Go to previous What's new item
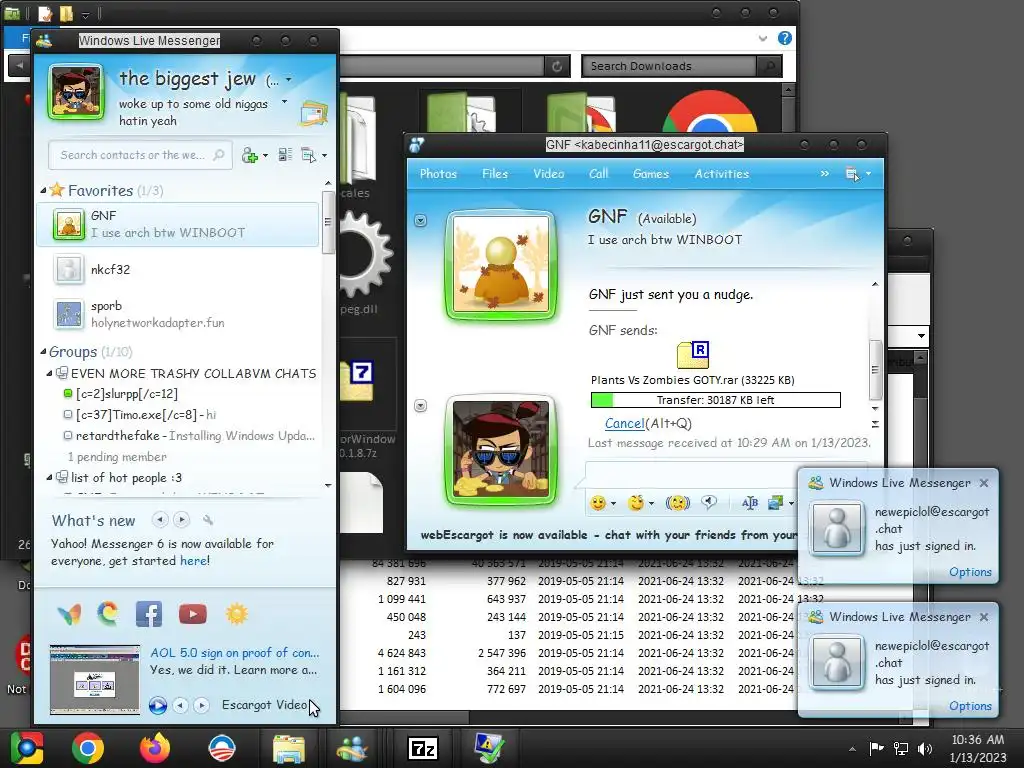The width and height of the screenshot is (1024, 768). point(160,520)
